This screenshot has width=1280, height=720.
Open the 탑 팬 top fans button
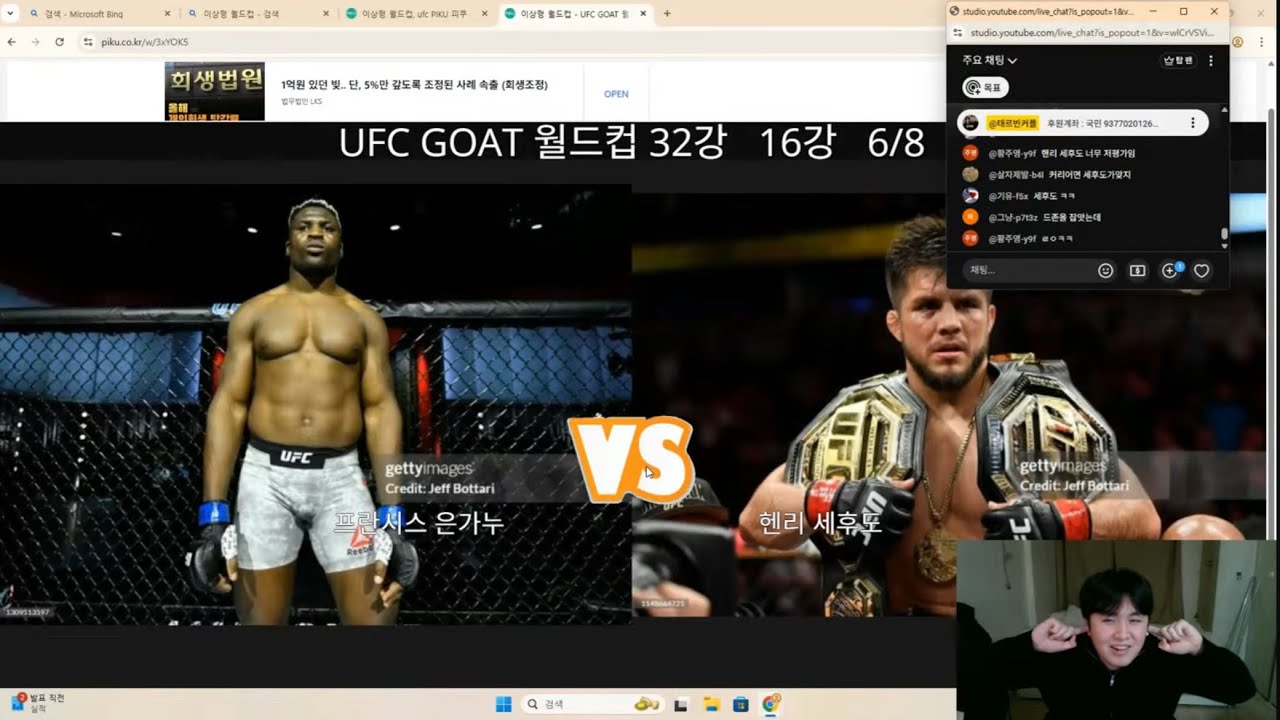(x=1179, y=60)
